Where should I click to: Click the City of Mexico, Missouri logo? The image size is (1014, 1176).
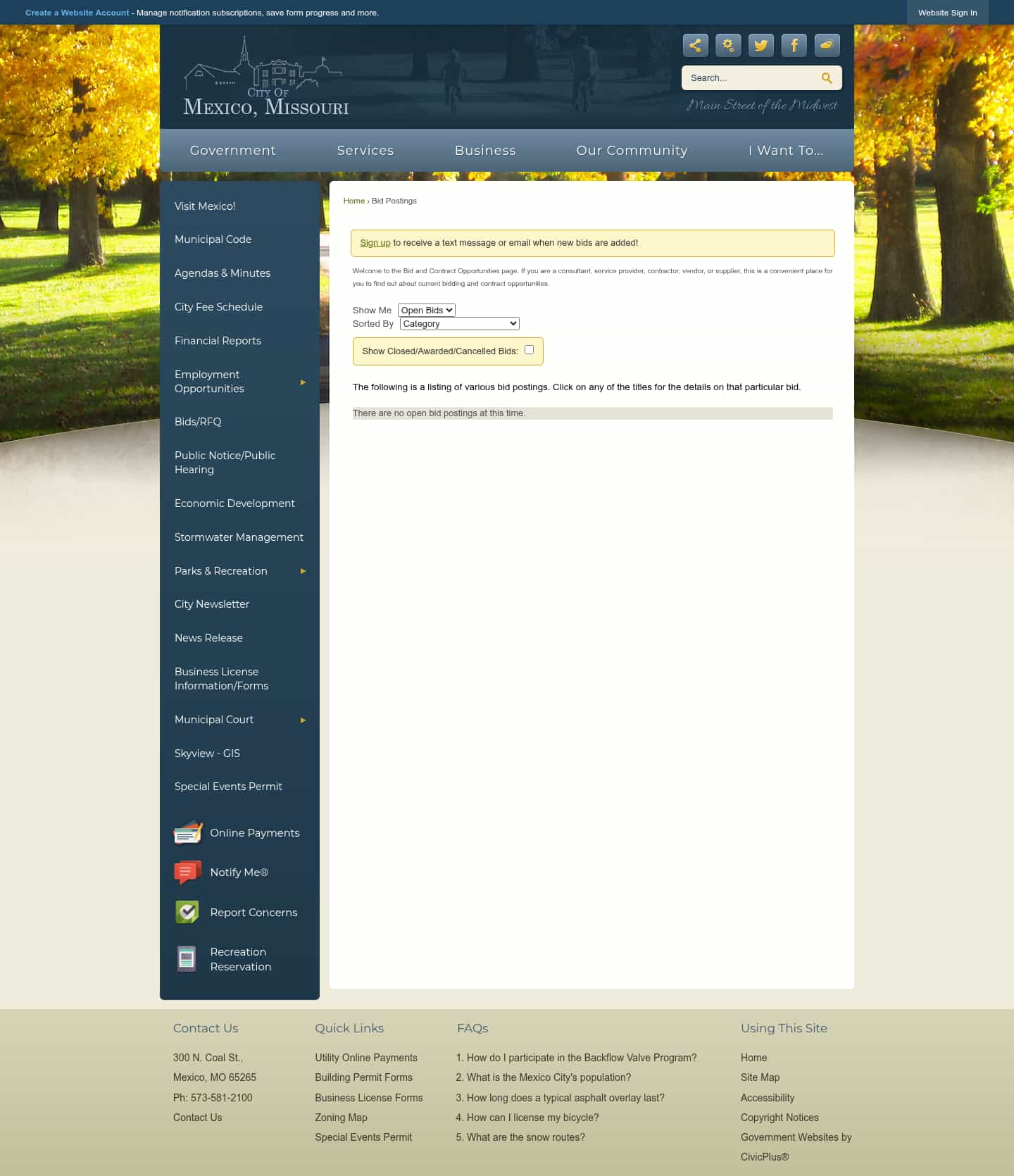pos(266,77)
